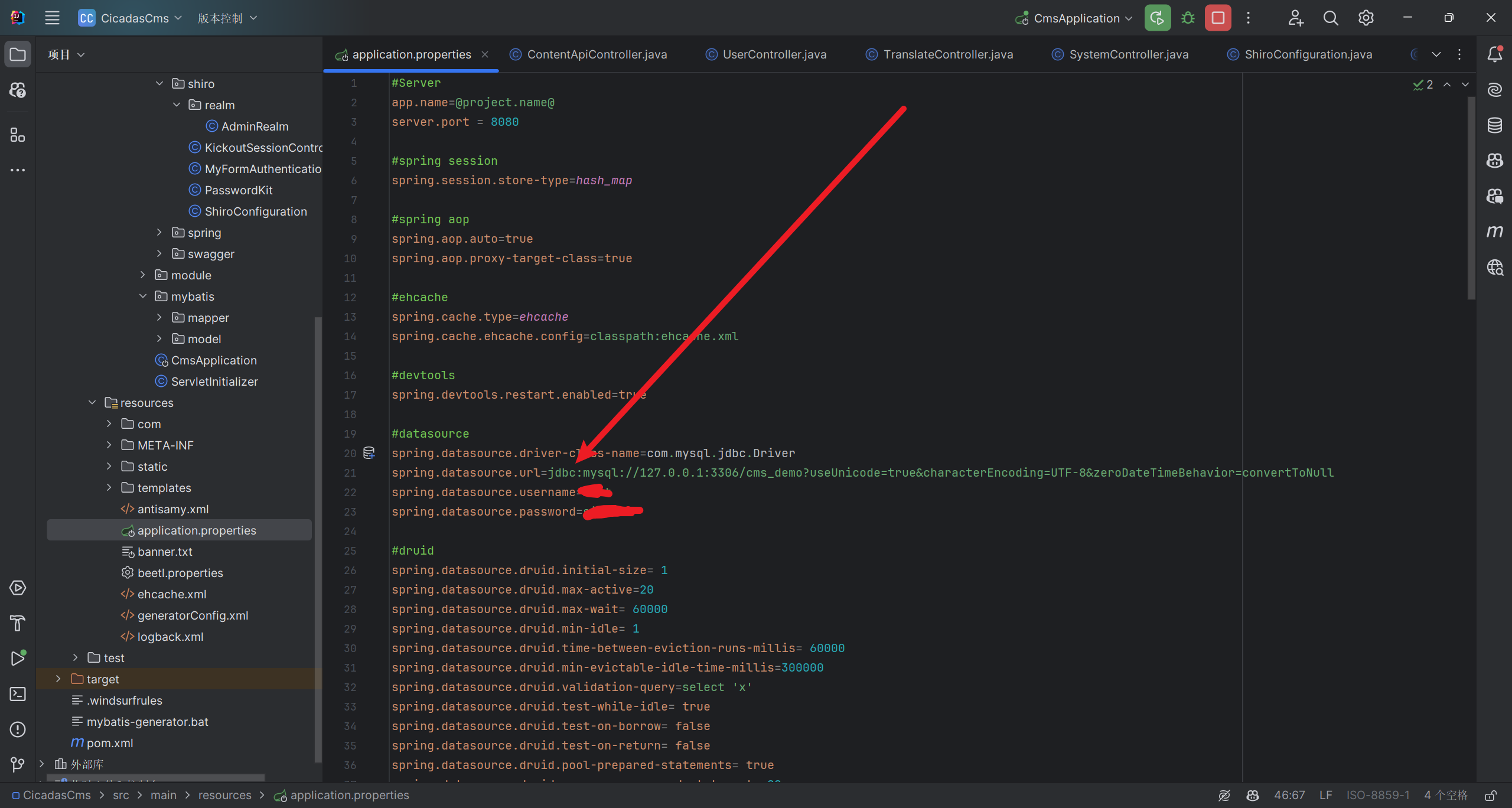This screenshot has height=808, width=1512.
Task: Open the Maven tool window
Action: coord(1494,232)
